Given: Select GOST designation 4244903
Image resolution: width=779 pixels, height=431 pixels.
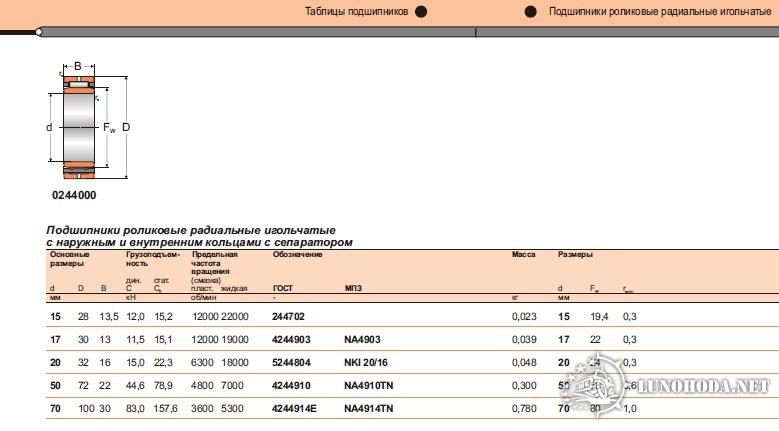Looking at the screenshot, I should pyautogui.click(x=291, y=340).
